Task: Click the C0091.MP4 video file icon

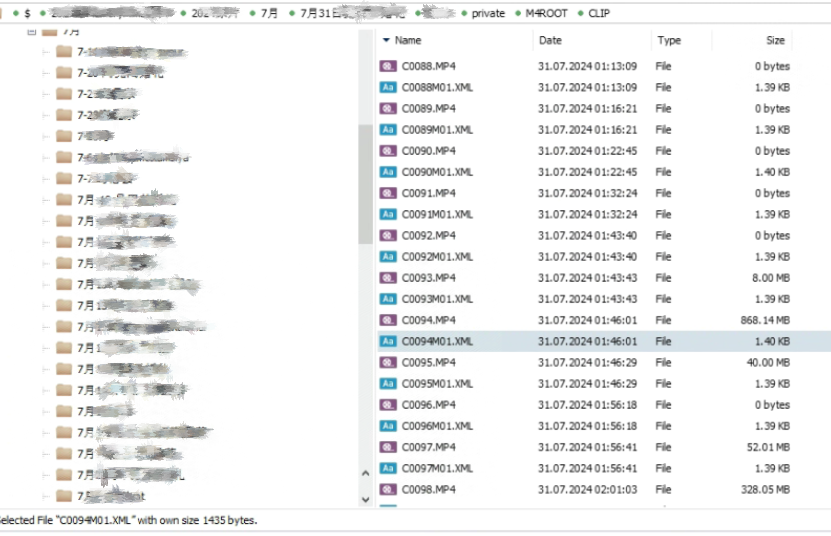Action: click(388, 194)
